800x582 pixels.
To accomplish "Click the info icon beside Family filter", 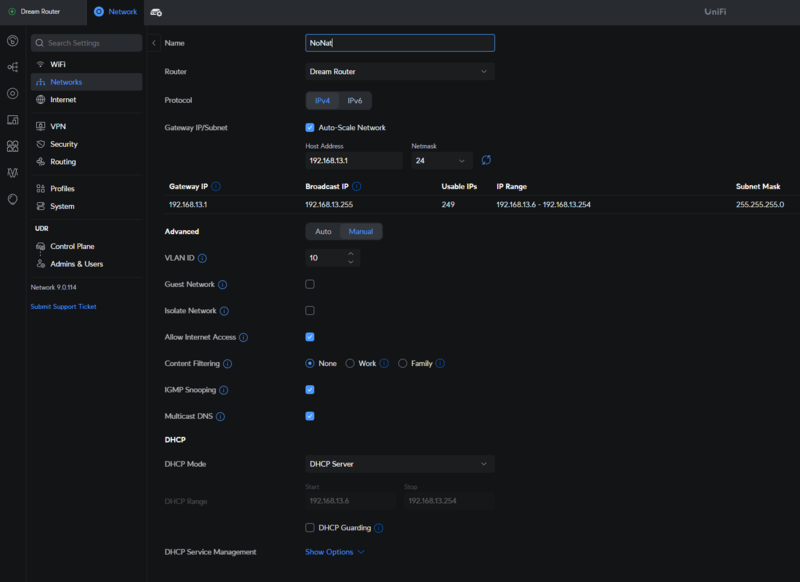I will [440, 363].
